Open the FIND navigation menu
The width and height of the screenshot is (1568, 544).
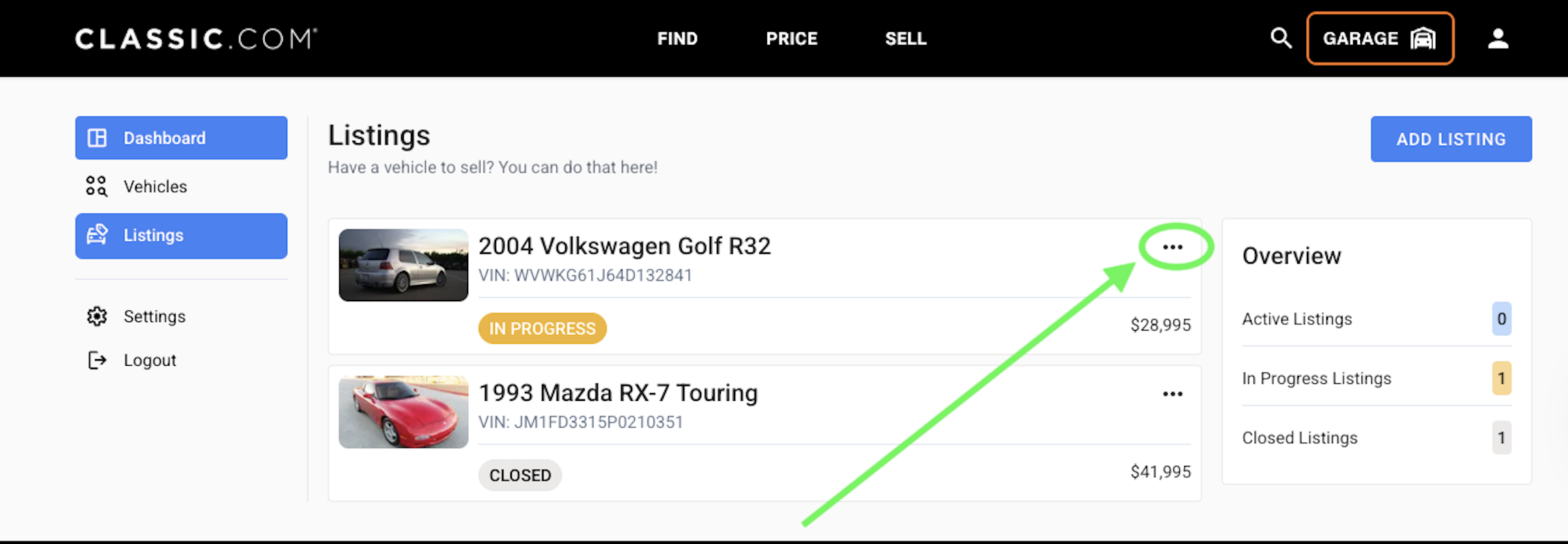pos(677,39)
